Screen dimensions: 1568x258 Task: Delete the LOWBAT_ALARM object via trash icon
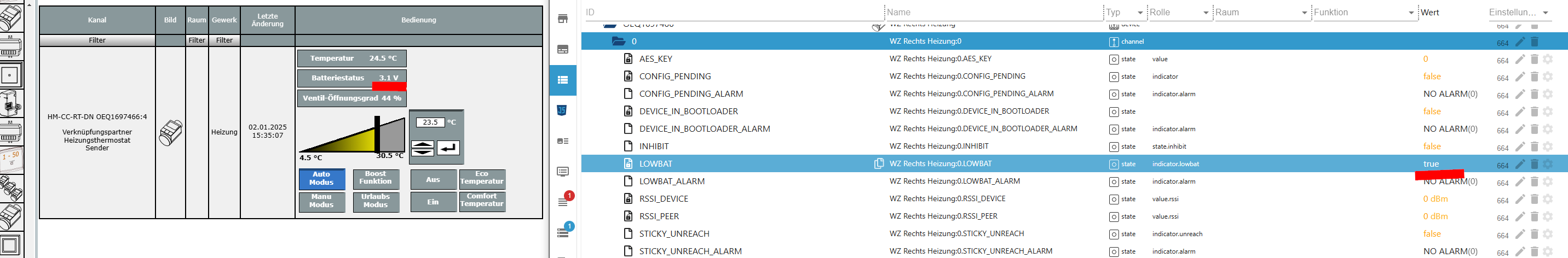(1535, 181)
